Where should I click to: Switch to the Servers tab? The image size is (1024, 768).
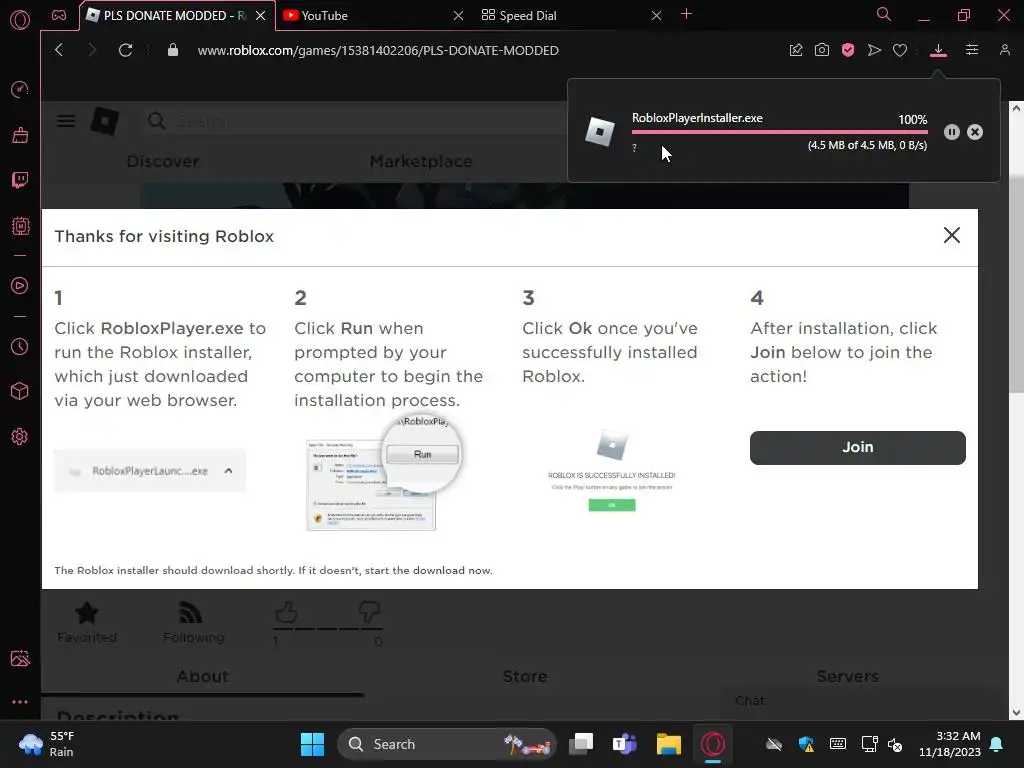[848, 677]
